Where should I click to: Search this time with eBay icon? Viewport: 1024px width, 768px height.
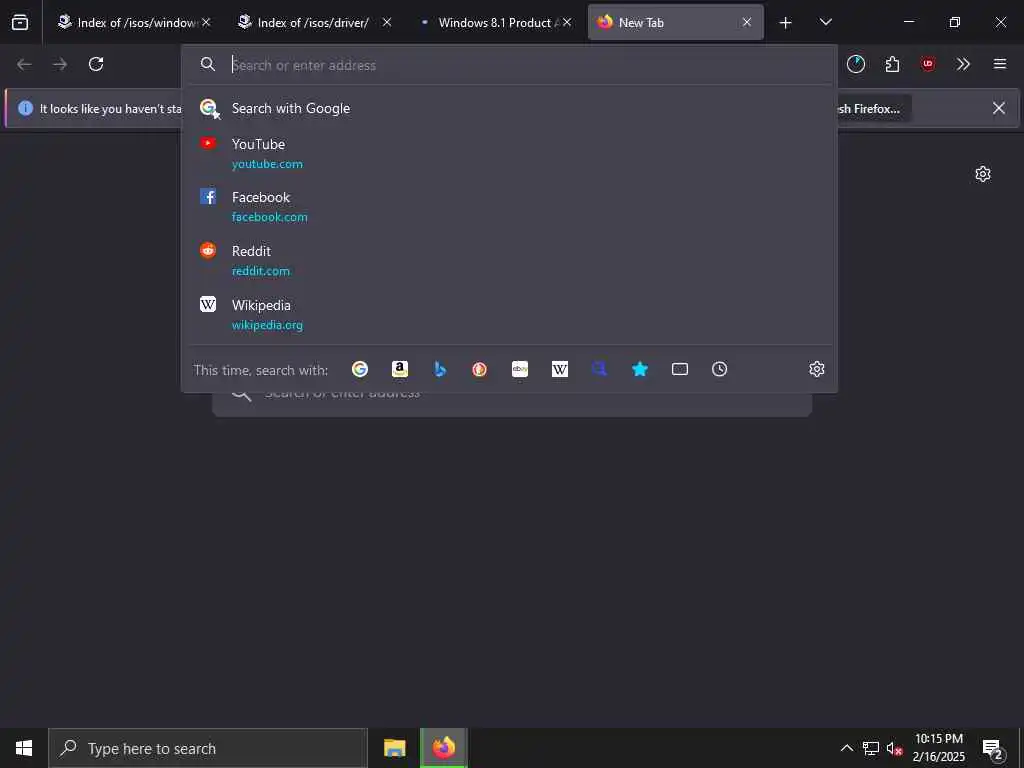(x=520, y=369)
